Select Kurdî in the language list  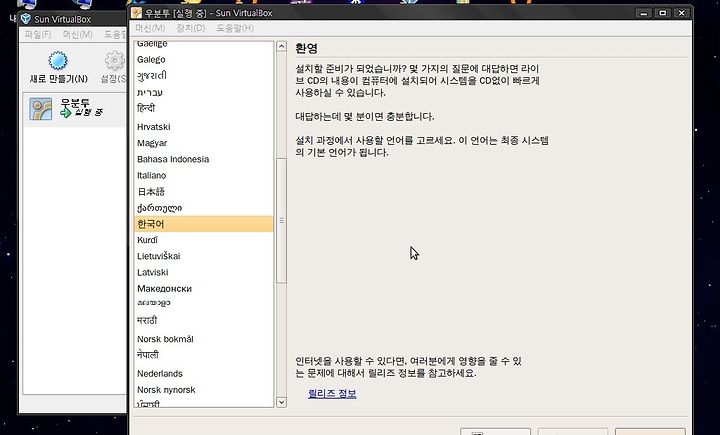(204, 240)
